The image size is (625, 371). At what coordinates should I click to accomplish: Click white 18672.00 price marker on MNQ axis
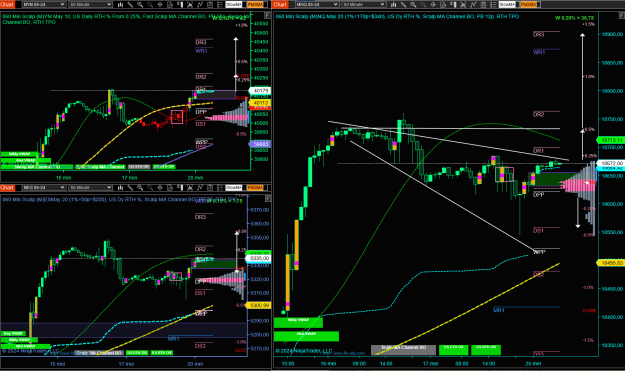click(610, 163)
